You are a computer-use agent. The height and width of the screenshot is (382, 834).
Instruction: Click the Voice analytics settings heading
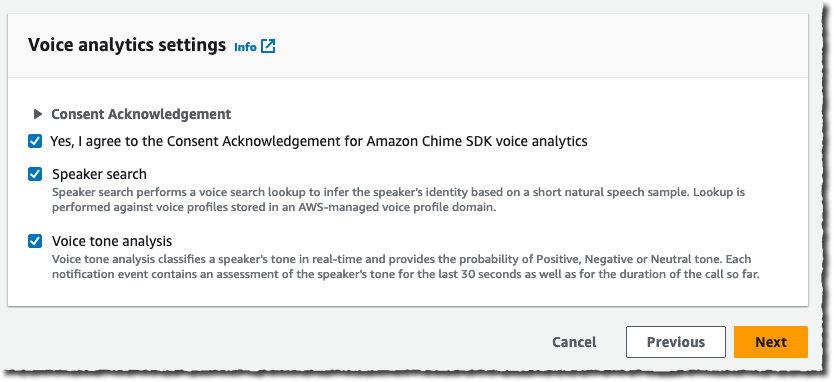click(x=127, y=45)
